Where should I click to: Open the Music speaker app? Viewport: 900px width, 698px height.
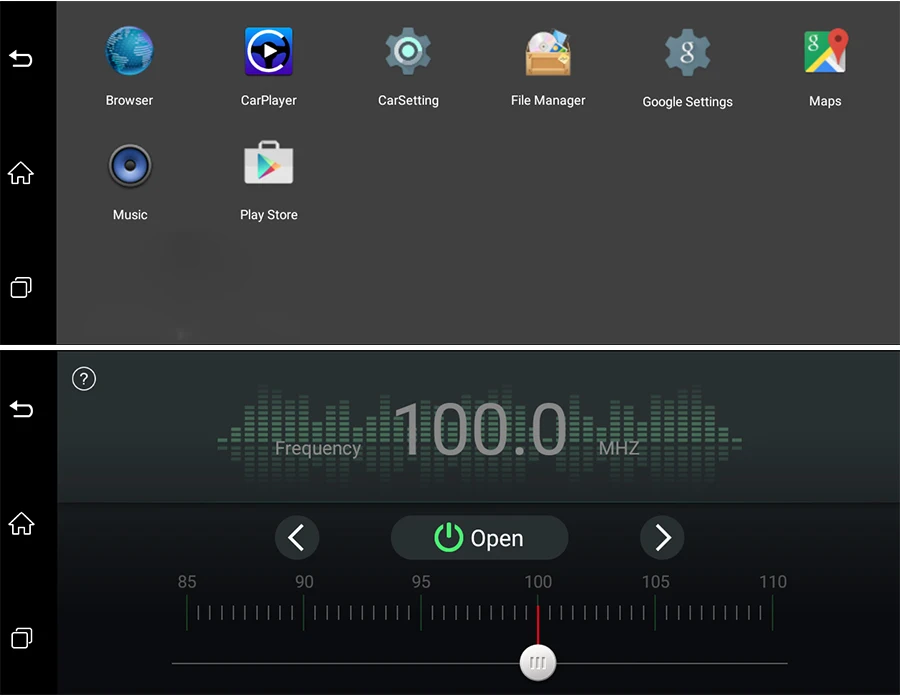(130, 165)
